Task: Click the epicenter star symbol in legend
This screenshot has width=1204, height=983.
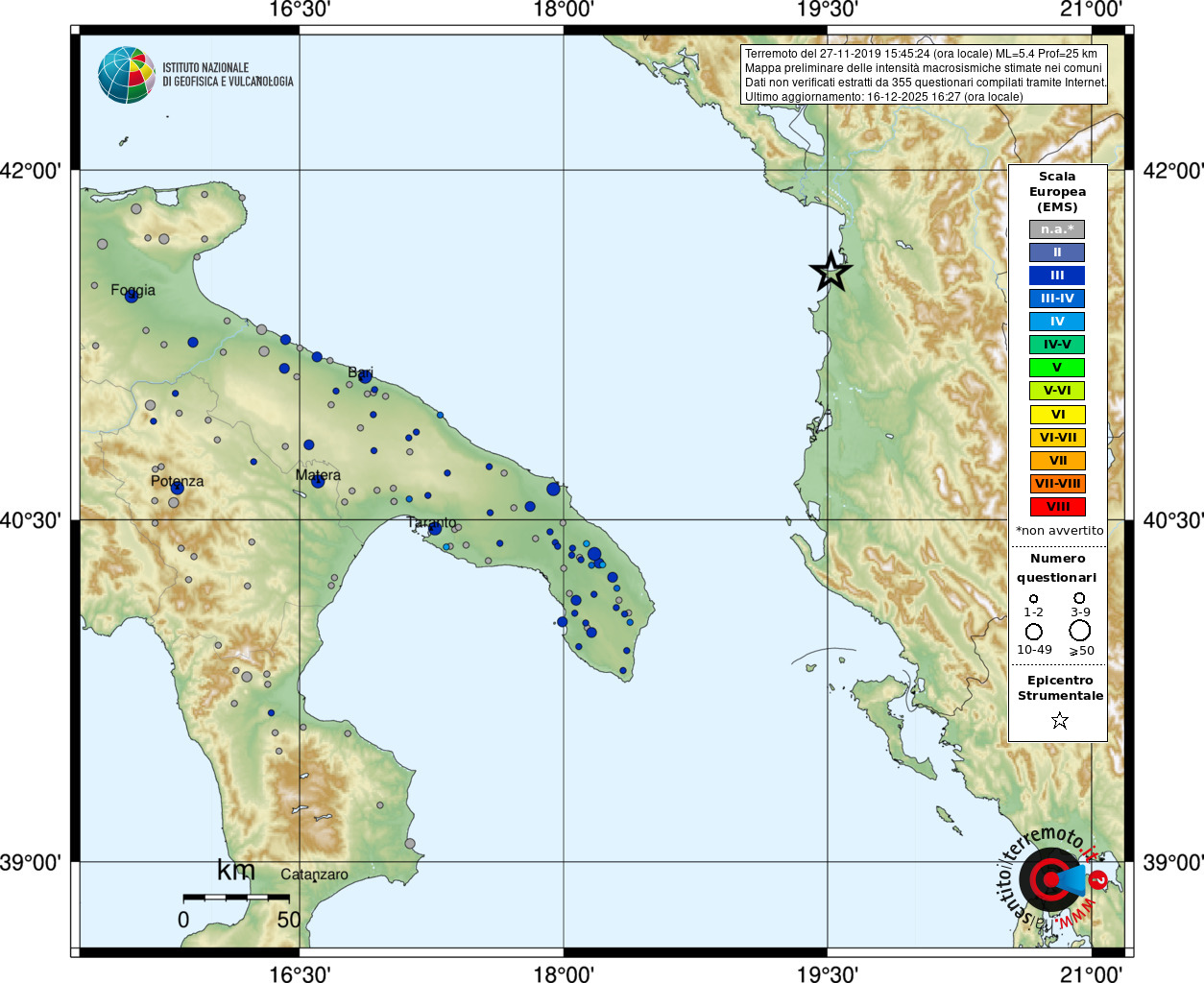Action: tap(1060, 720)
